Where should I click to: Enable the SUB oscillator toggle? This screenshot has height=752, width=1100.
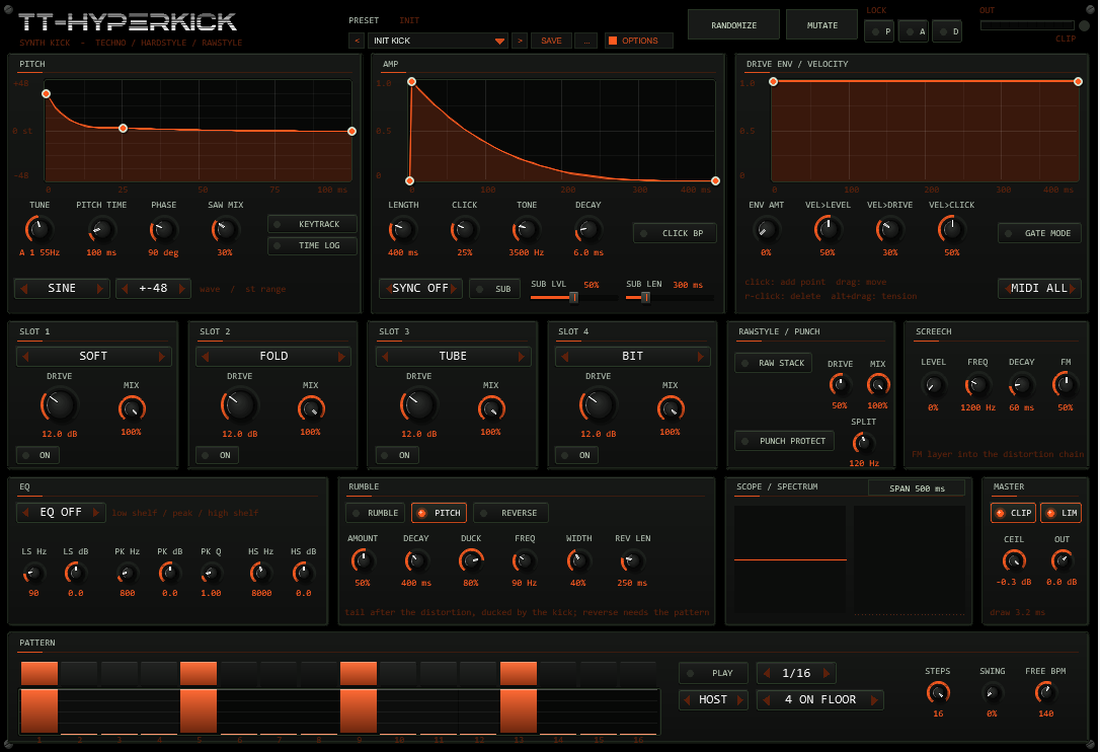coord(495,288)
